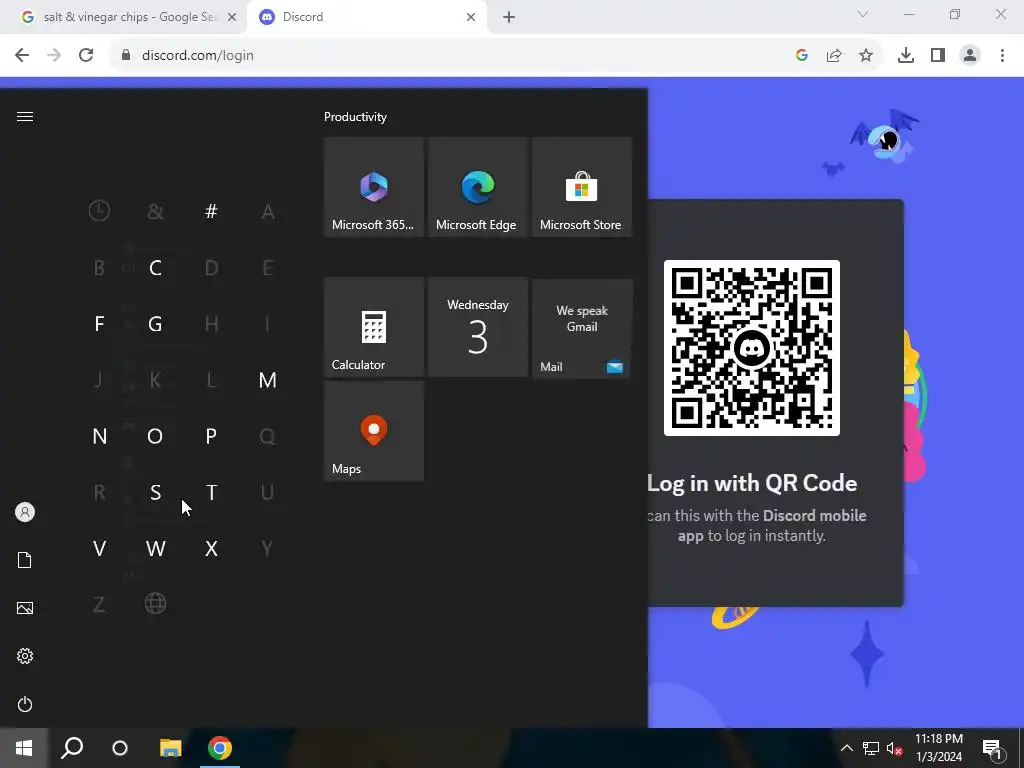1024x768 pixels.
Task: Toggle the Chrome side panel
Action: 938,56
